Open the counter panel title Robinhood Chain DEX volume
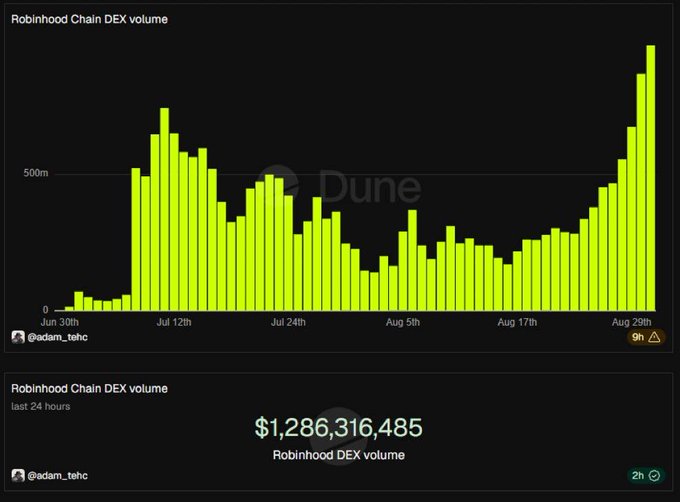The image size is (680, 502). coord(89,388)
